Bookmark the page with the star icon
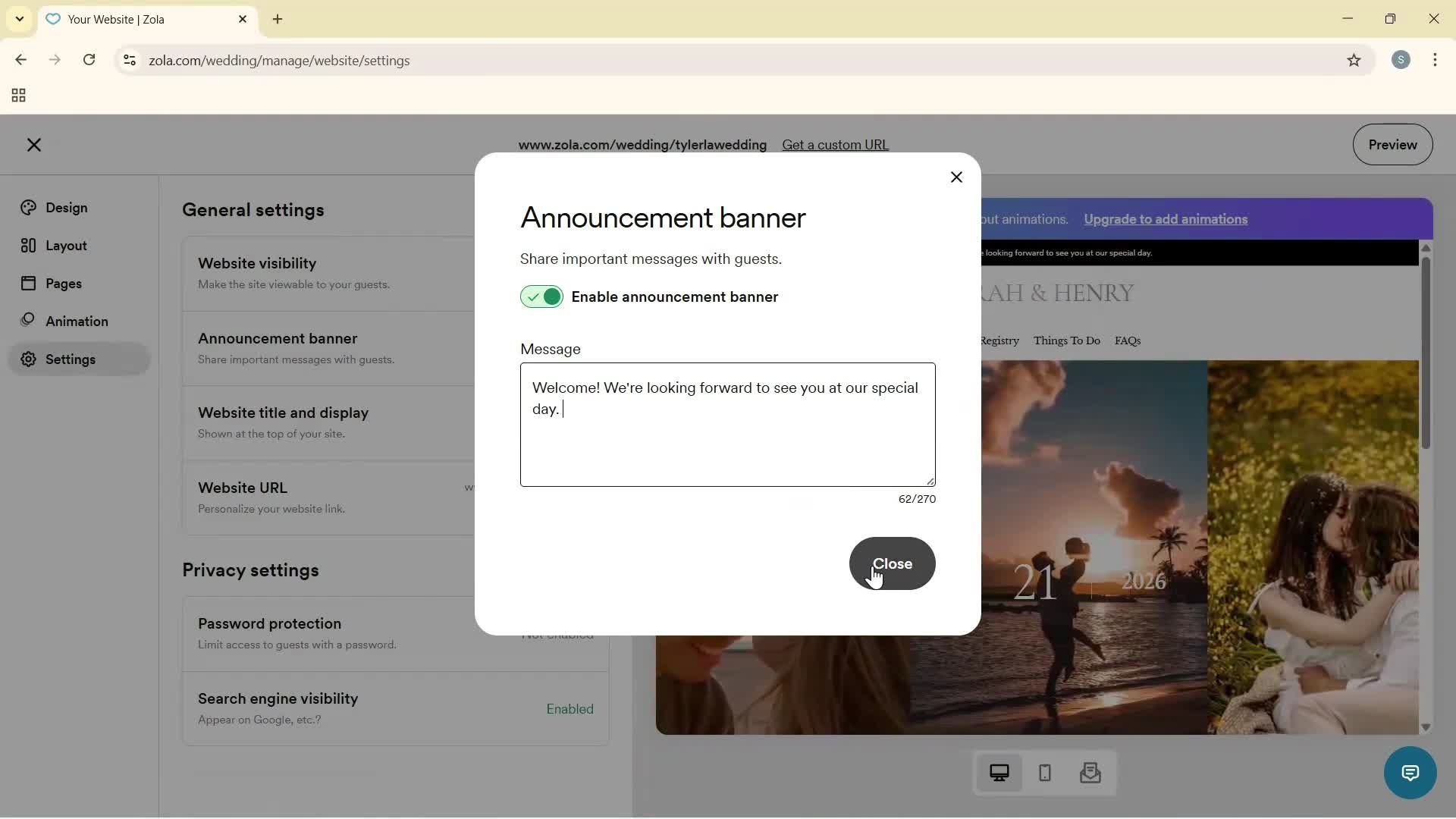The height and width of the screenshot is (819, 1456). tap(1354, 61)
